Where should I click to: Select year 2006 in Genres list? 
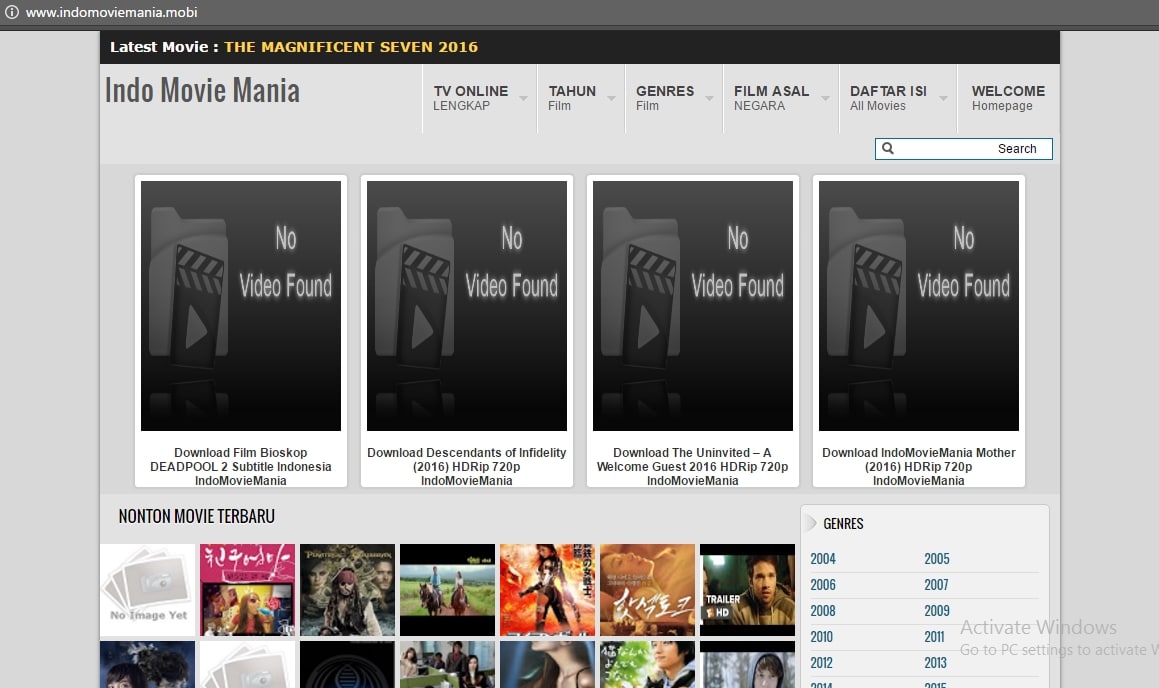click(823, 585)
